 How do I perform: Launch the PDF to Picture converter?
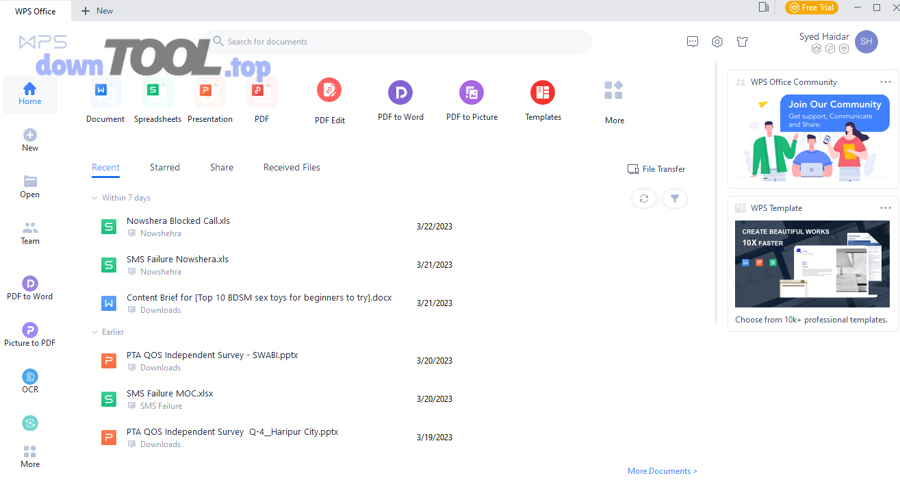click(471, 93)
